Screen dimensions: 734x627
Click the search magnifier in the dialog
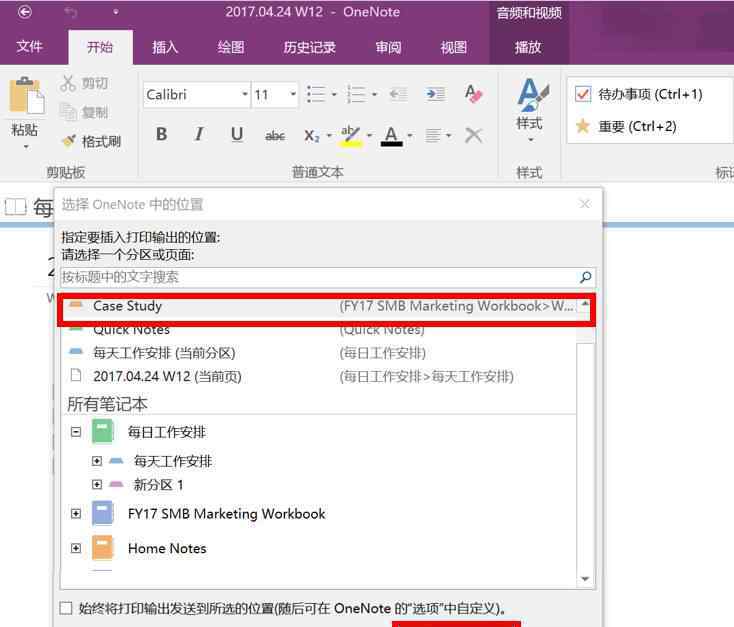(x=585, y=277)
